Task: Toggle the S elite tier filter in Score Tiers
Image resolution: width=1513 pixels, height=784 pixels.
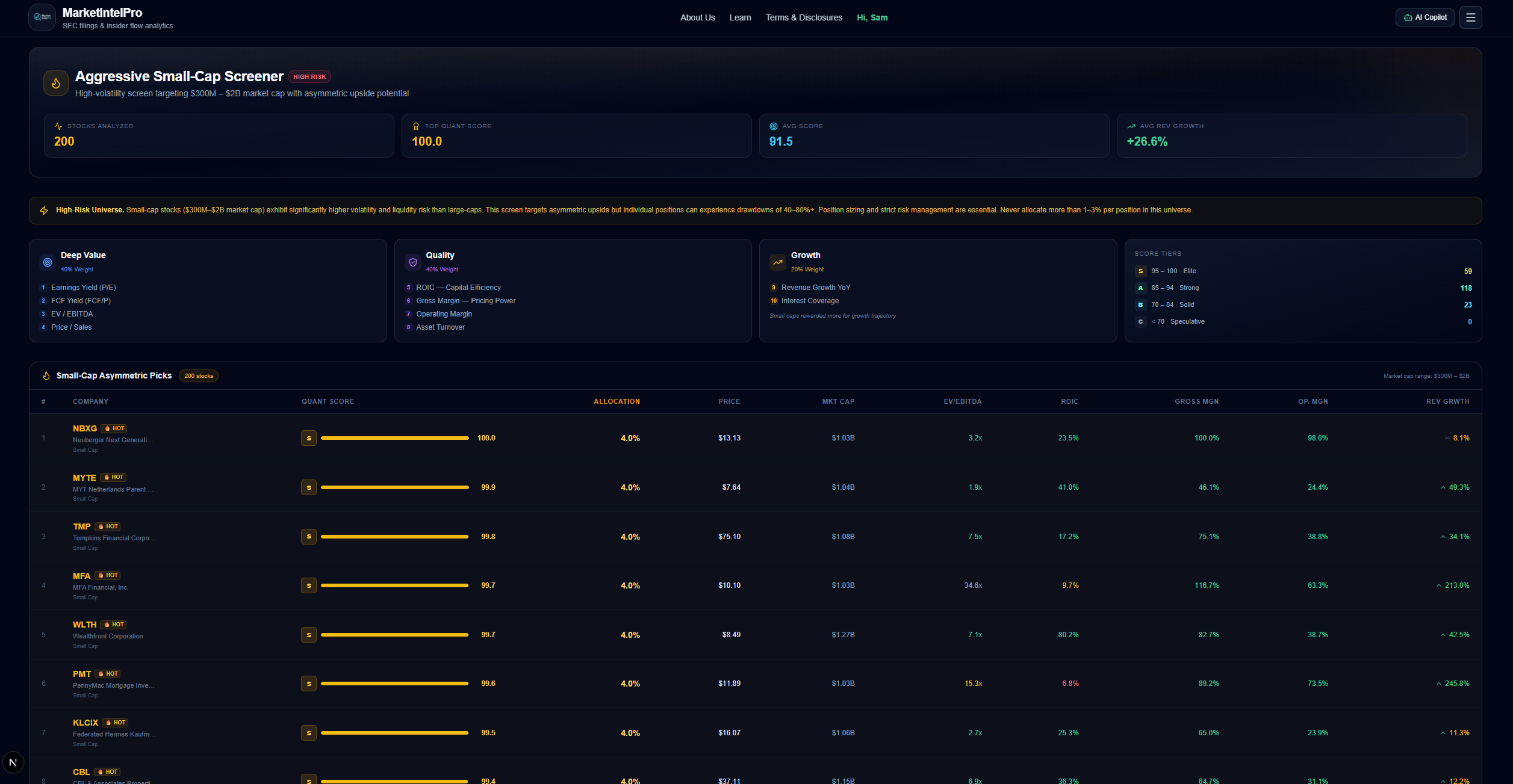Action: [1140, 271]
